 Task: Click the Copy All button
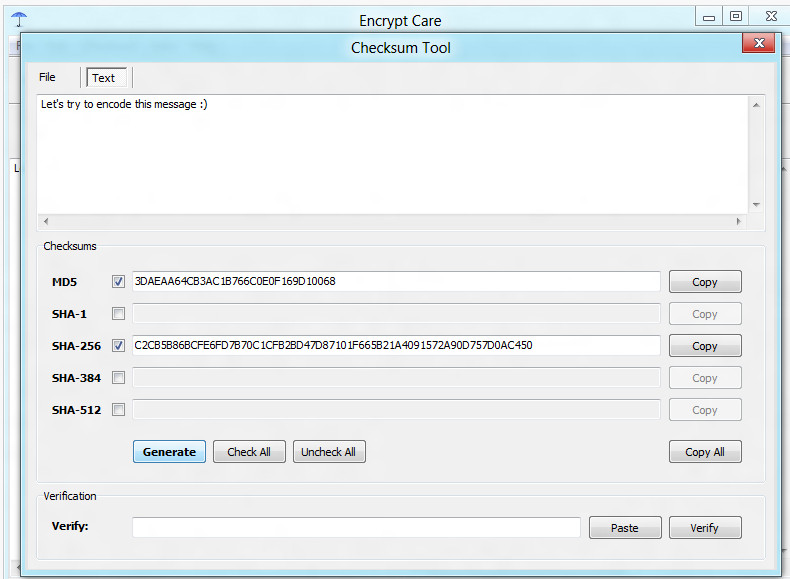705,452
